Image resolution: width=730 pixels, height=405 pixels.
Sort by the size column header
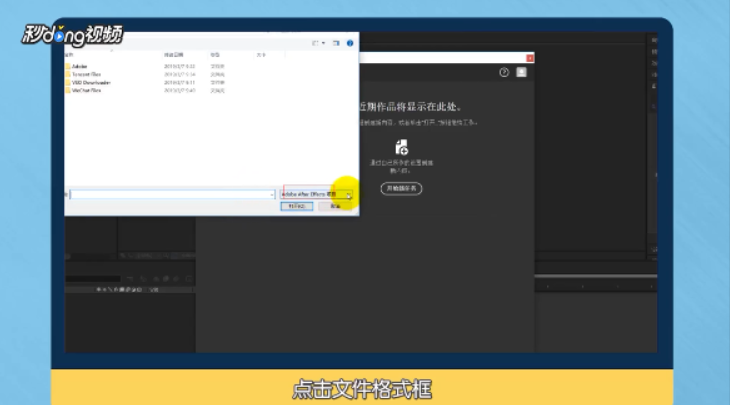click(x=261, y=55)
